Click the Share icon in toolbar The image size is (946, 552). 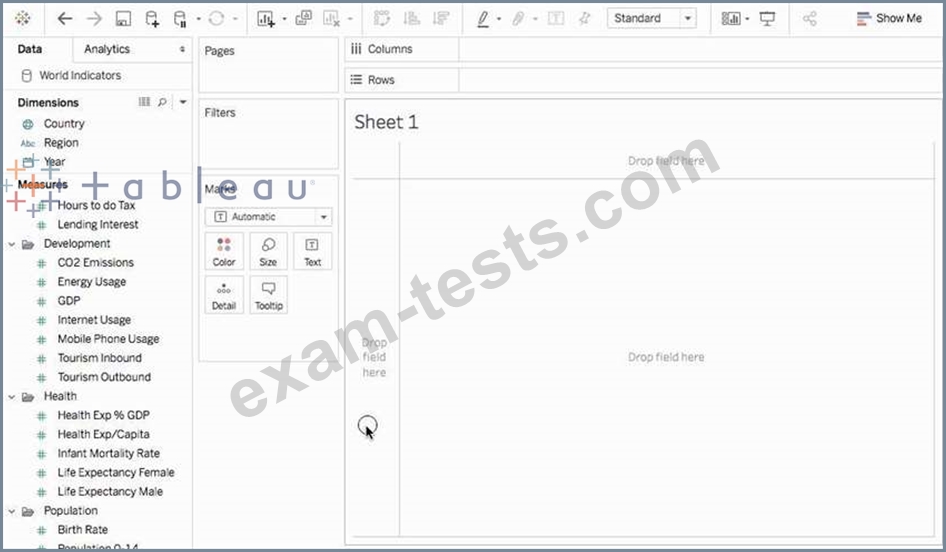point(810,19)
